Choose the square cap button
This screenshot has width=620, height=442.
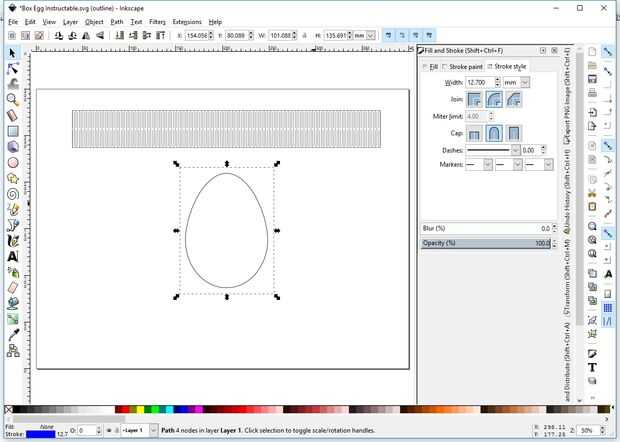tap(513, 133)
